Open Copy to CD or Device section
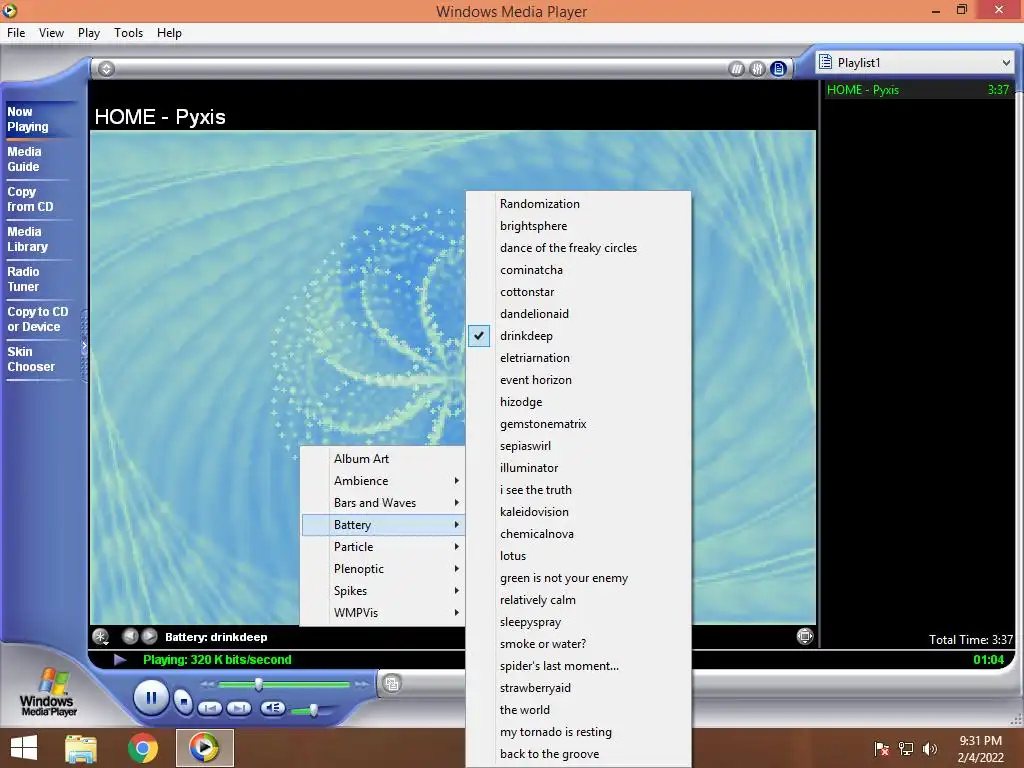1024x768 pixels. [x=37, y=319]
